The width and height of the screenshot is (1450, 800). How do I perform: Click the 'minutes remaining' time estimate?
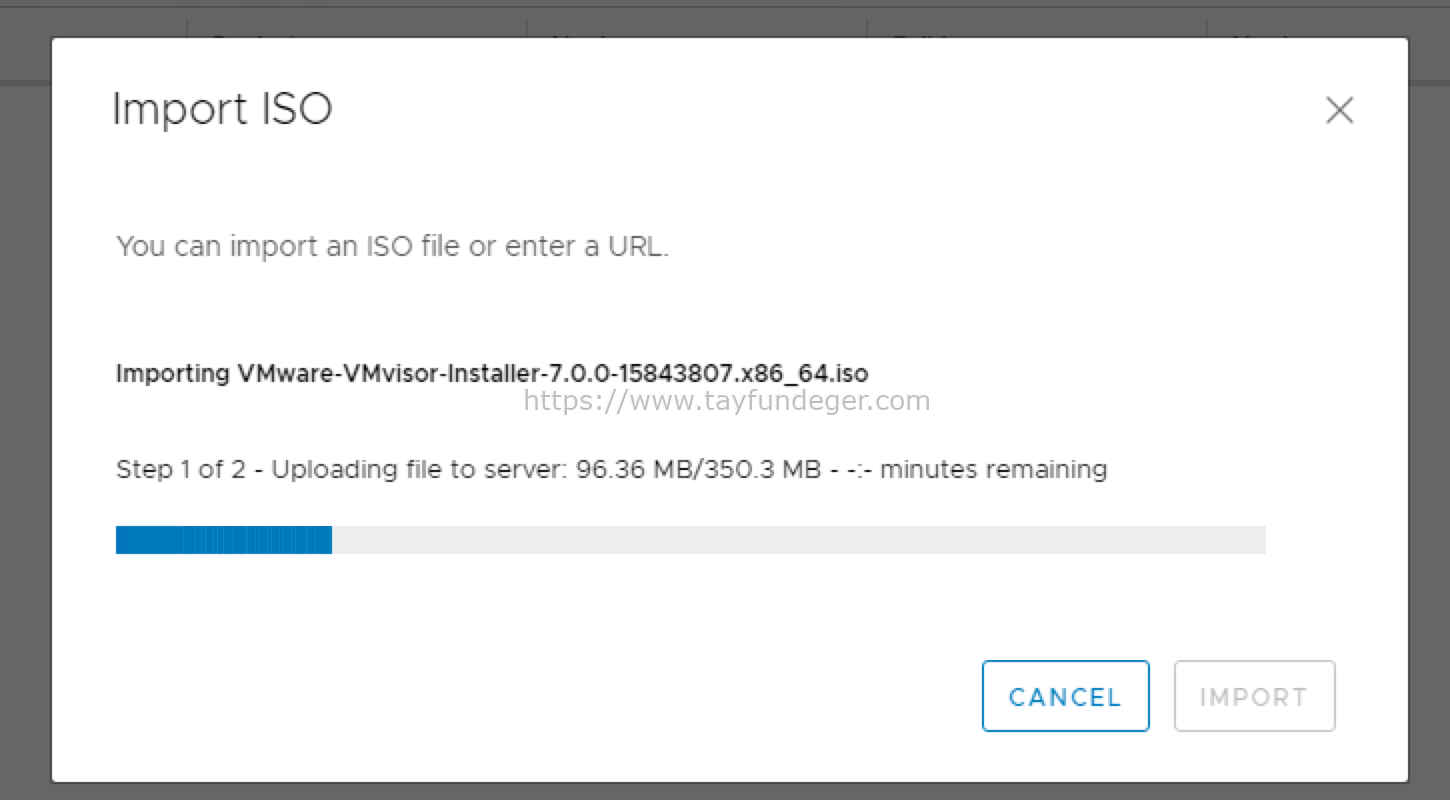(993, 469)
